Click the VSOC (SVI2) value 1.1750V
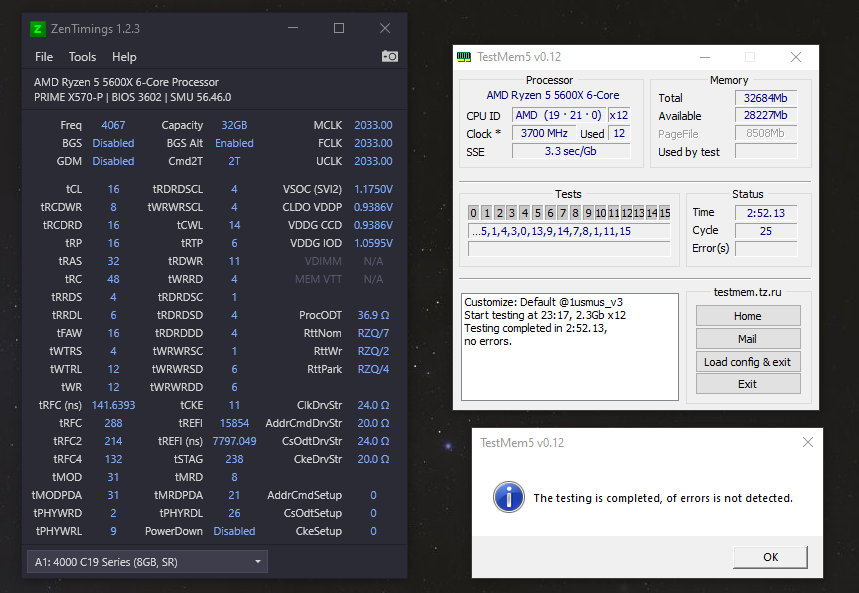The height and width of the screenshot is (593, 859). [373, 189]
